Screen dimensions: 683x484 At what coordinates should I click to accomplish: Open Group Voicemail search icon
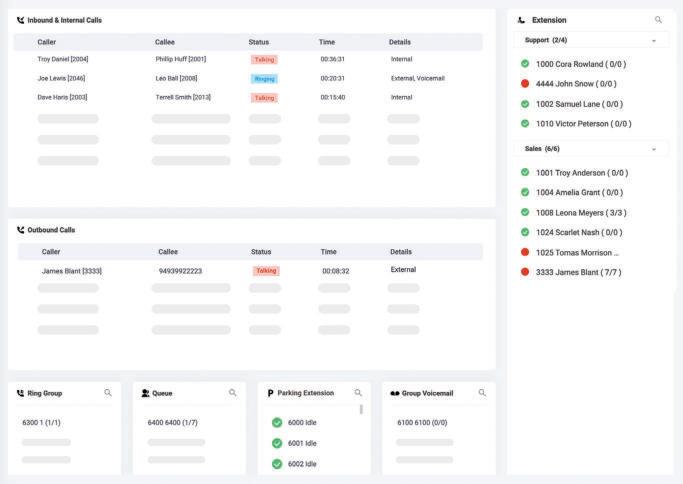pyautogui.click(x=482, y=393)
